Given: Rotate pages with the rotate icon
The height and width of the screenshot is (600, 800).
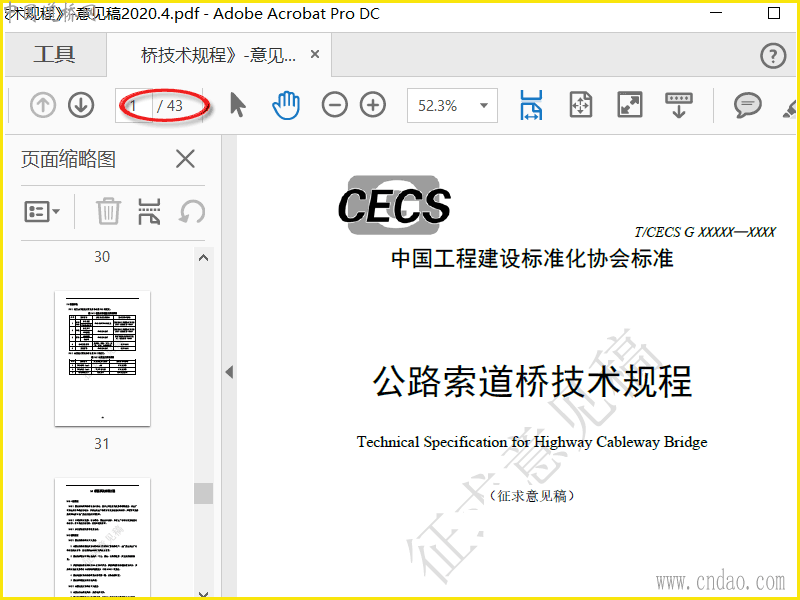Looking at the screenshot, I should (x=192, y=211).
